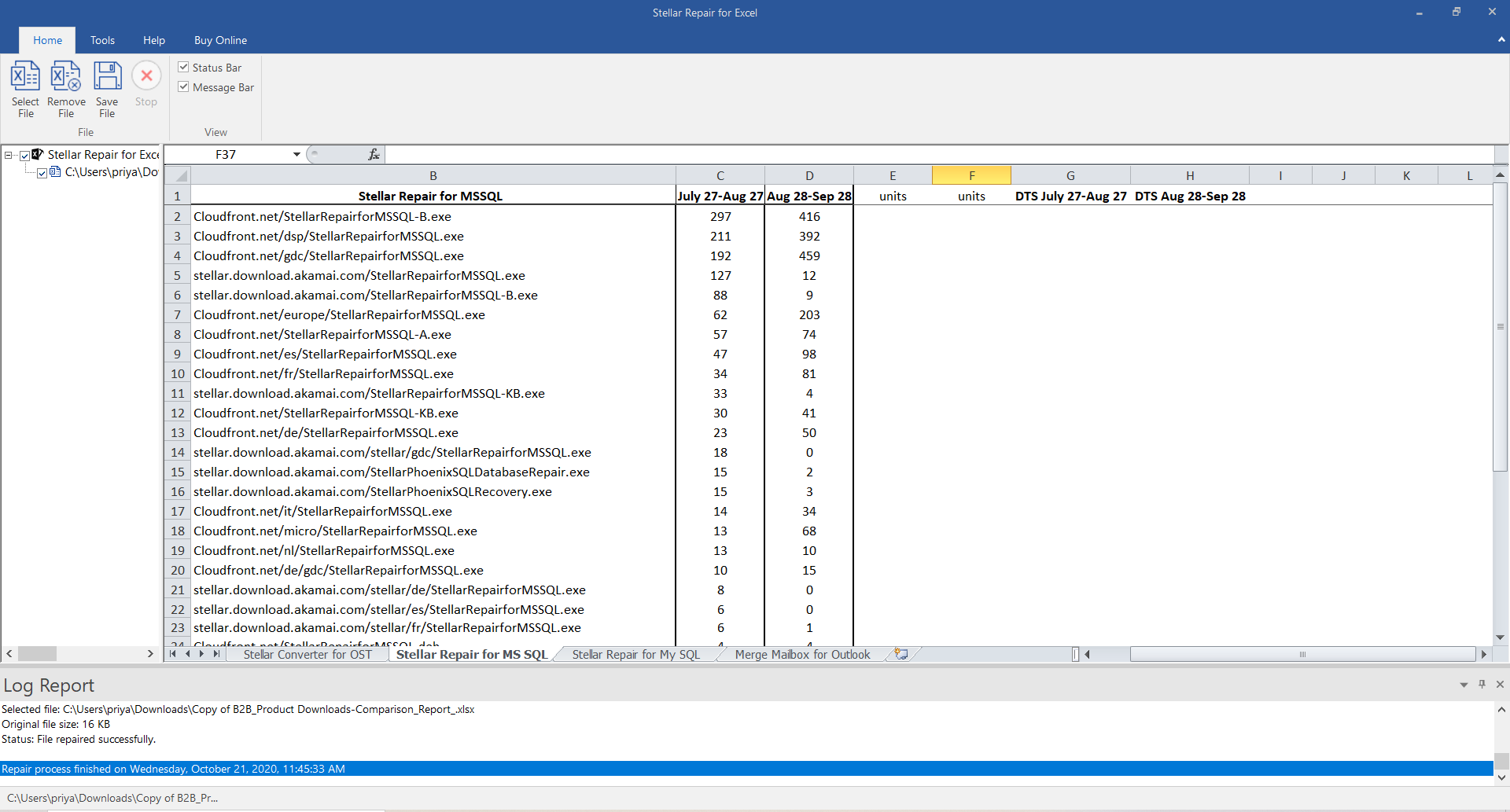The image size is (1510, 812).
Task: Click the sheet's horizontal scrollbar thumb
Action: click(x=1302, y=654)
